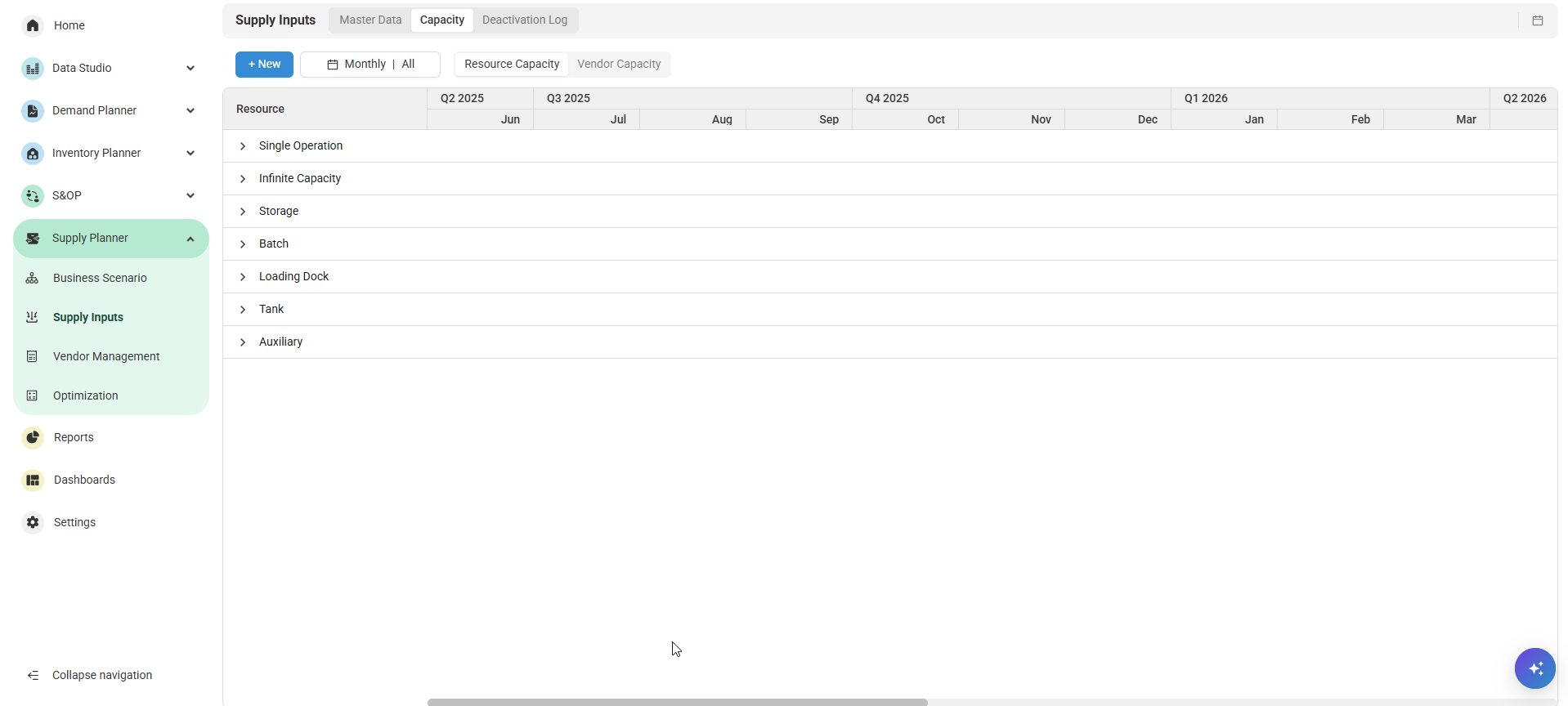Click the Optimization icon in sidebar
1568x706 pixels.
[x=33, y=395]
